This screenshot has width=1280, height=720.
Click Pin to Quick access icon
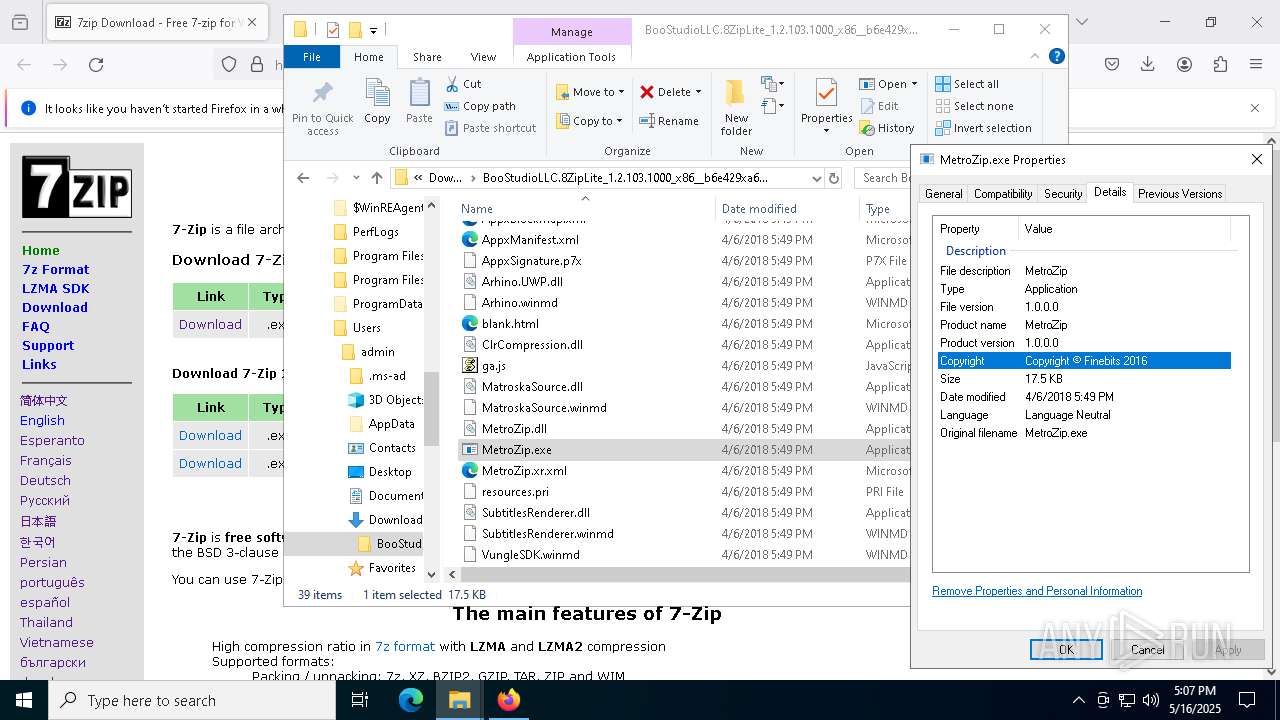(322, 107)
